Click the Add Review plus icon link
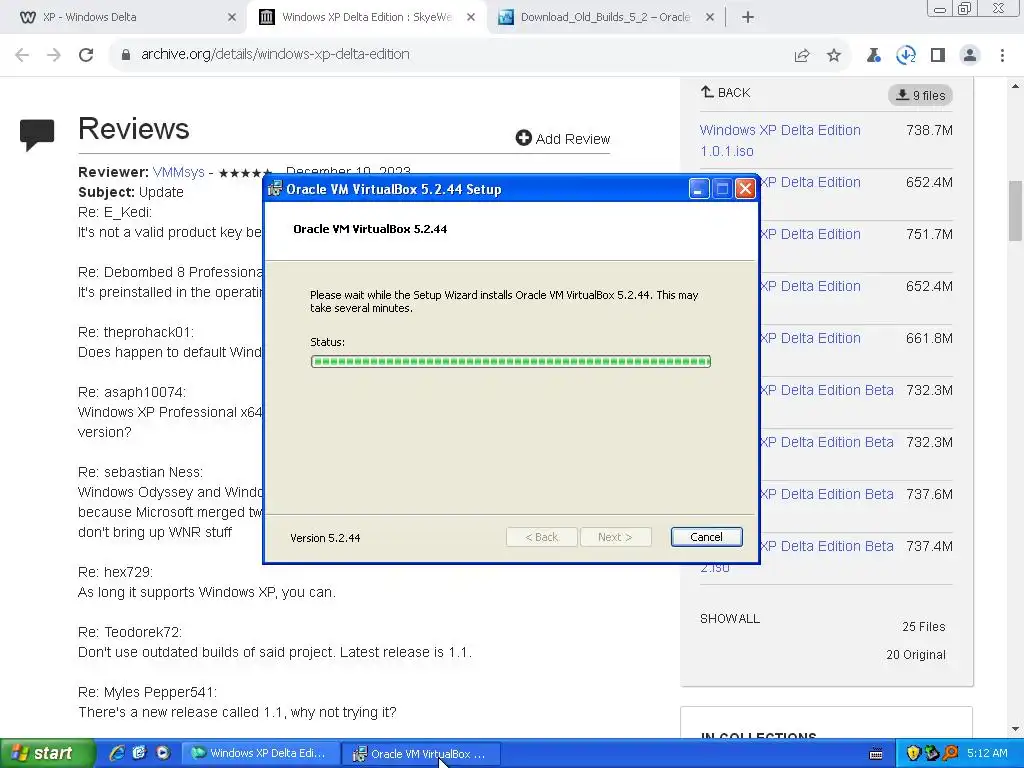Image resolution: width=1024 pixels, height=768 pixels. 562,138
